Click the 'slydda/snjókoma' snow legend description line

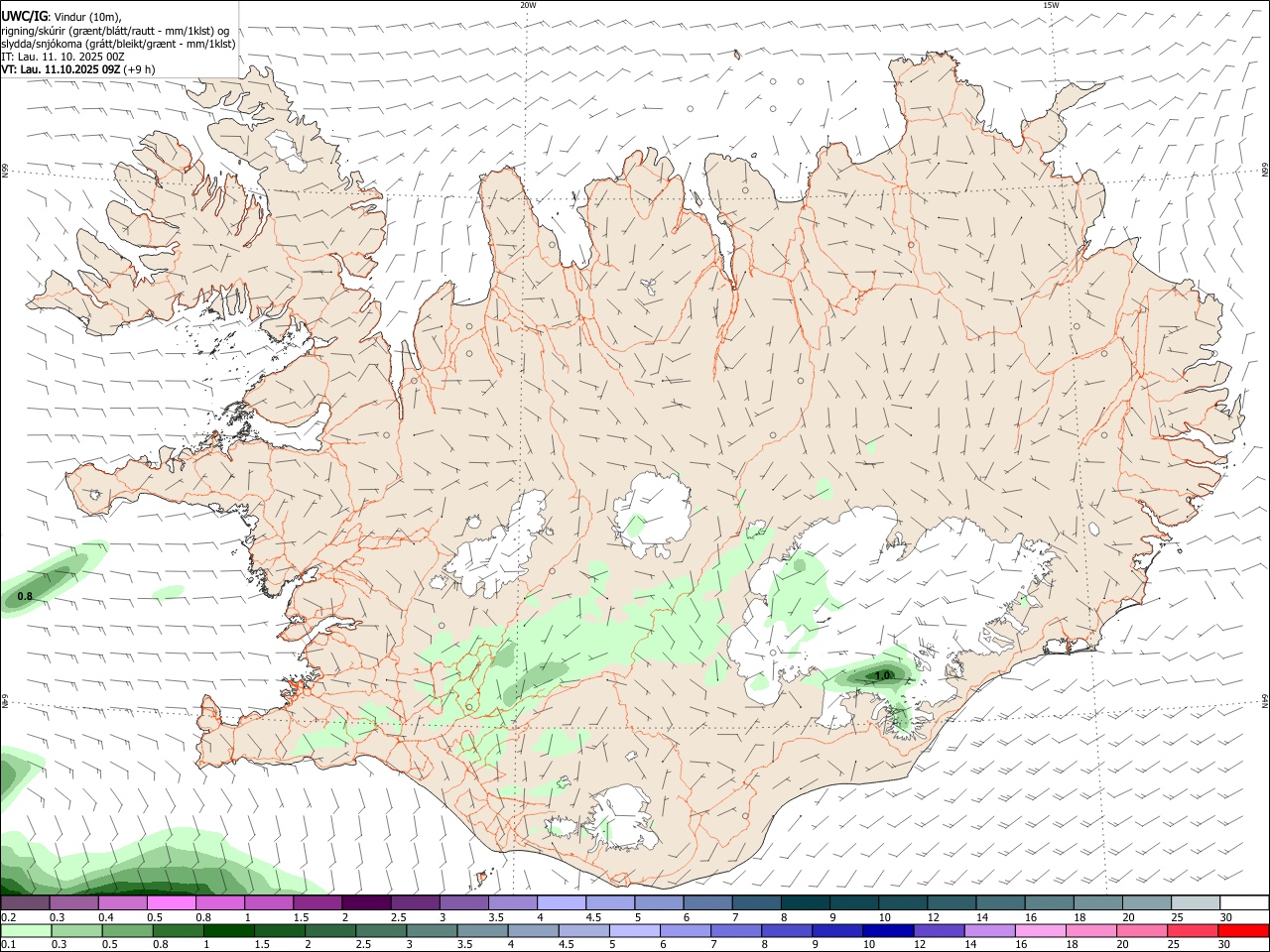(x=118, y=44)
